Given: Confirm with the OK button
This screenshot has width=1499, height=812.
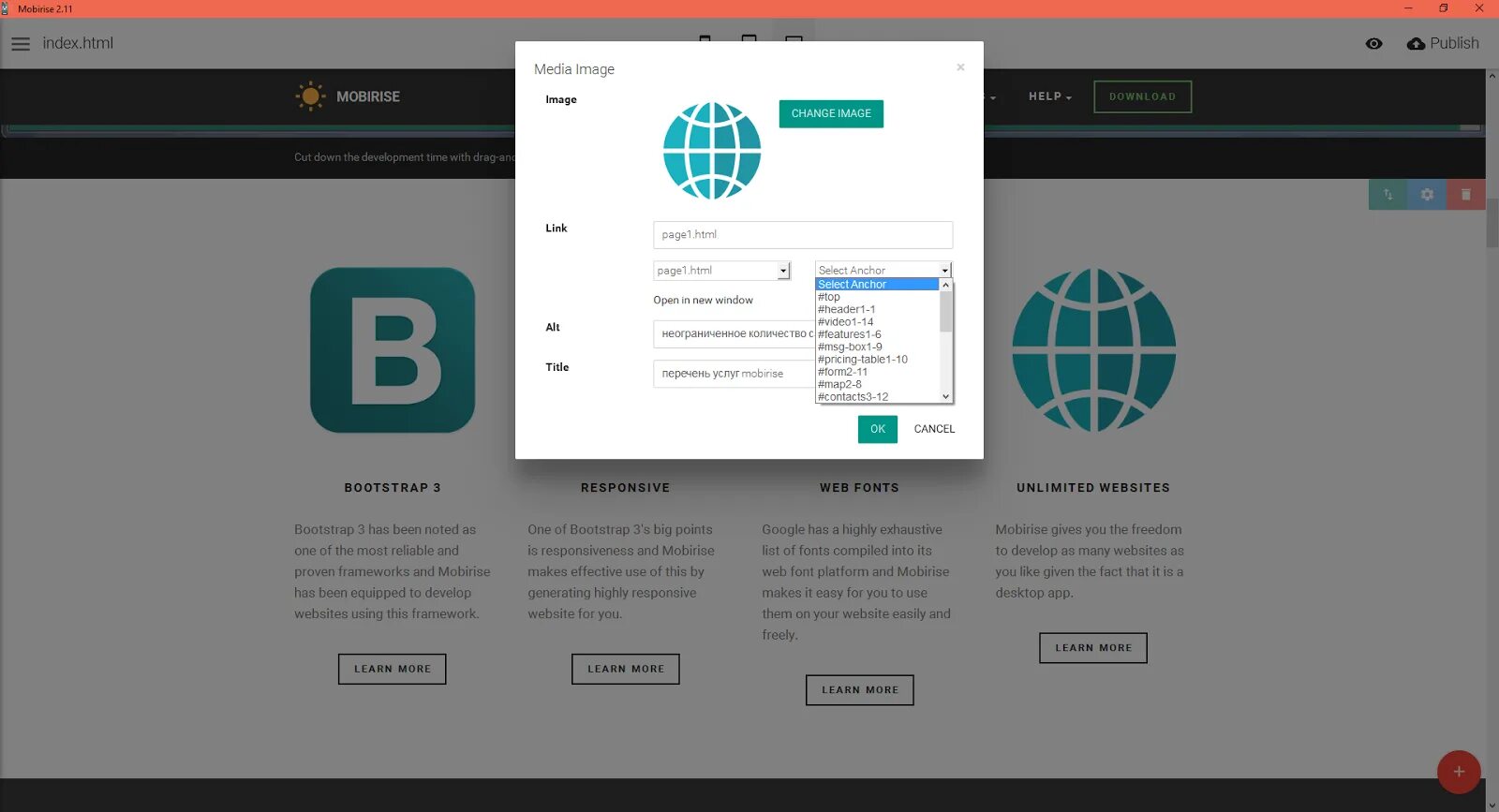Looking at the screenshot, I should (878, 429).
